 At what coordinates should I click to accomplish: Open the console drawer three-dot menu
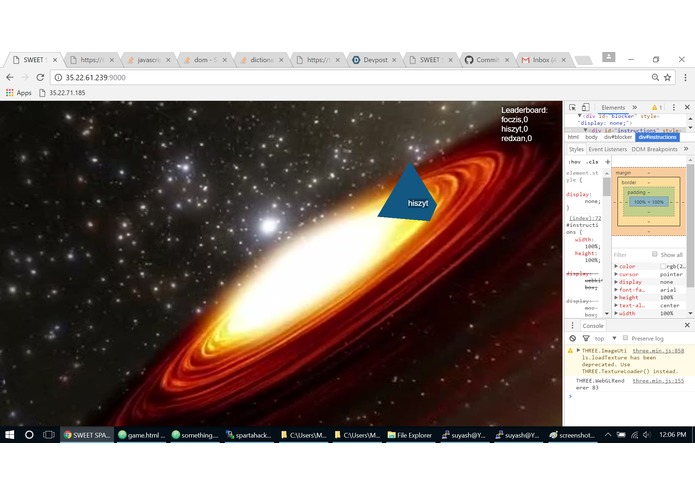pos(572,326)
